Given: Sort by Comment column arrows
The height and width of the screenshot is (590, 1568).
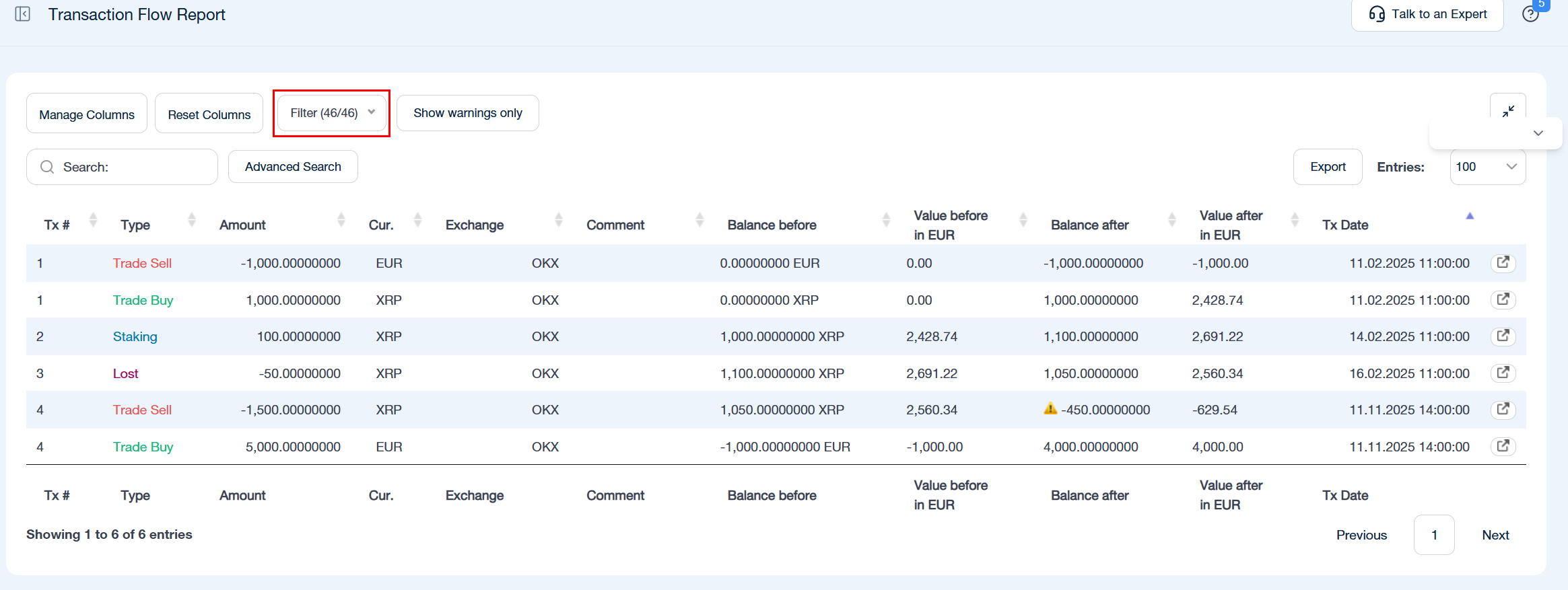Looking at the screenshot, I should click(700, 219).
